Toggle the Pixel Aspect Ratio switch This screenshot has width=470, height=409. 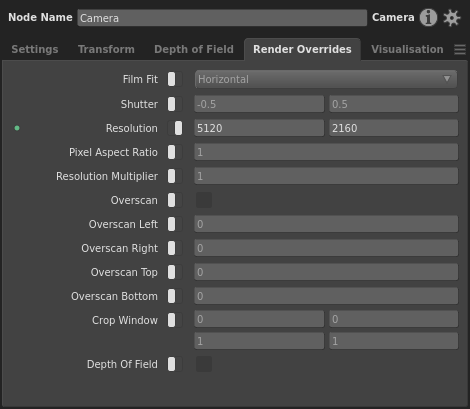(175, 152)
